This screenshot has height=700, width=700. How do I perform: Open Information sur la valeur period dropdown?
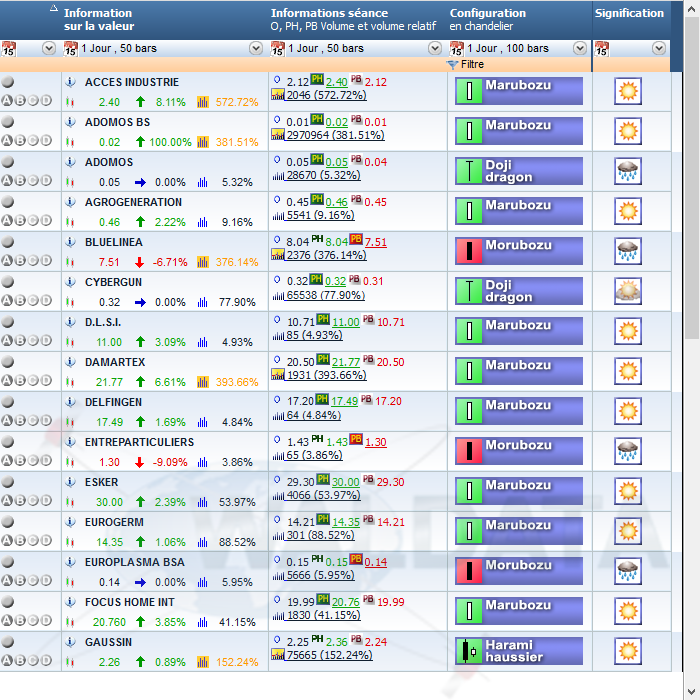click(256, 48)
